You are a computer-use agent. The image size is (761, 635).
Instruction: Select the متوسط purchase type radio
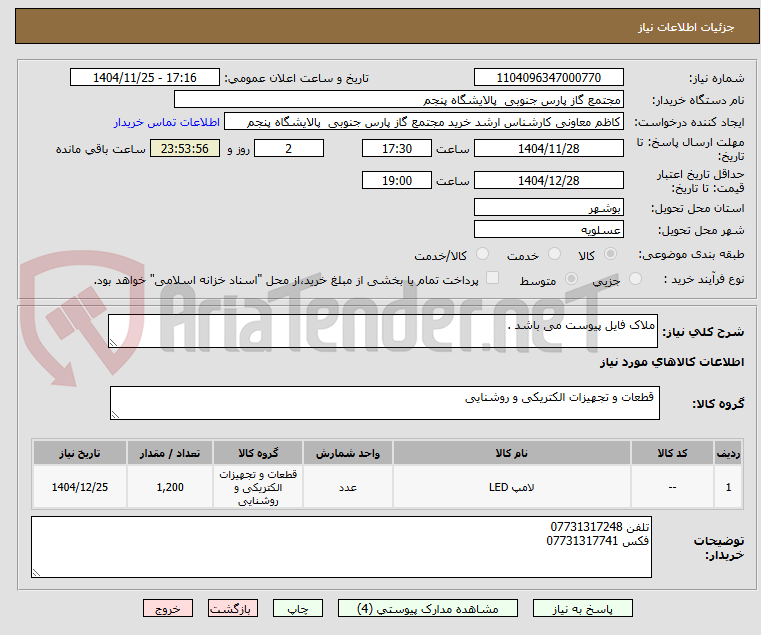click(572, 279)
